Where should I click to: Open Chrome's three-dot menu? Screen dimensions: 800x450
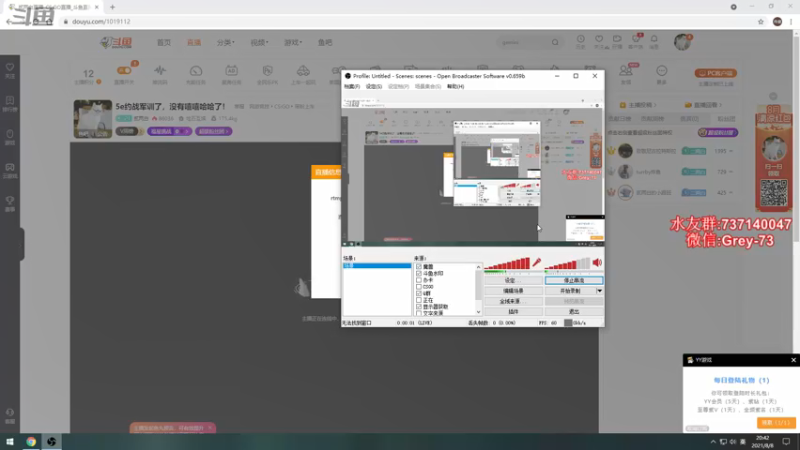pyautogui.click(x=791, y=21)
